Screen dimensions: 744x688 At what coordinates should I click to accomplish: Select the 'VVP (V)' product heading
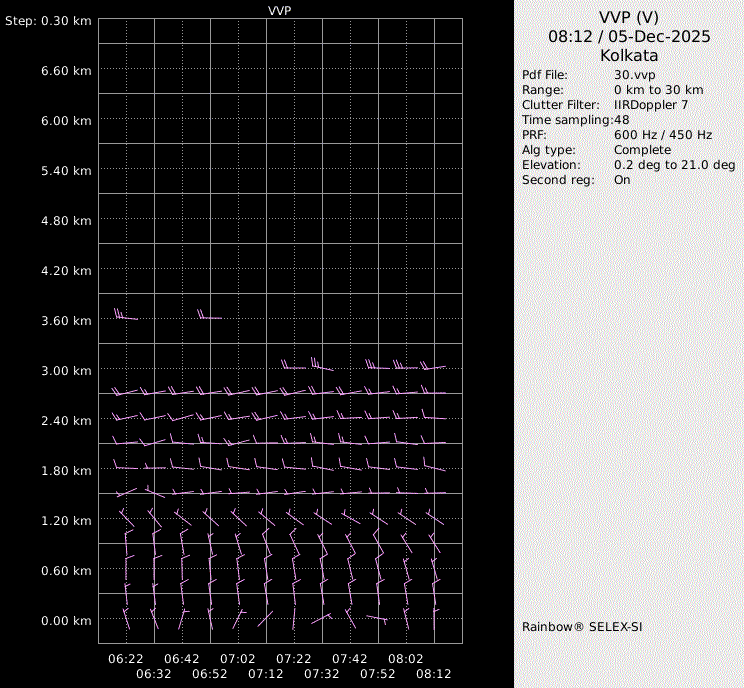[629, 17]
